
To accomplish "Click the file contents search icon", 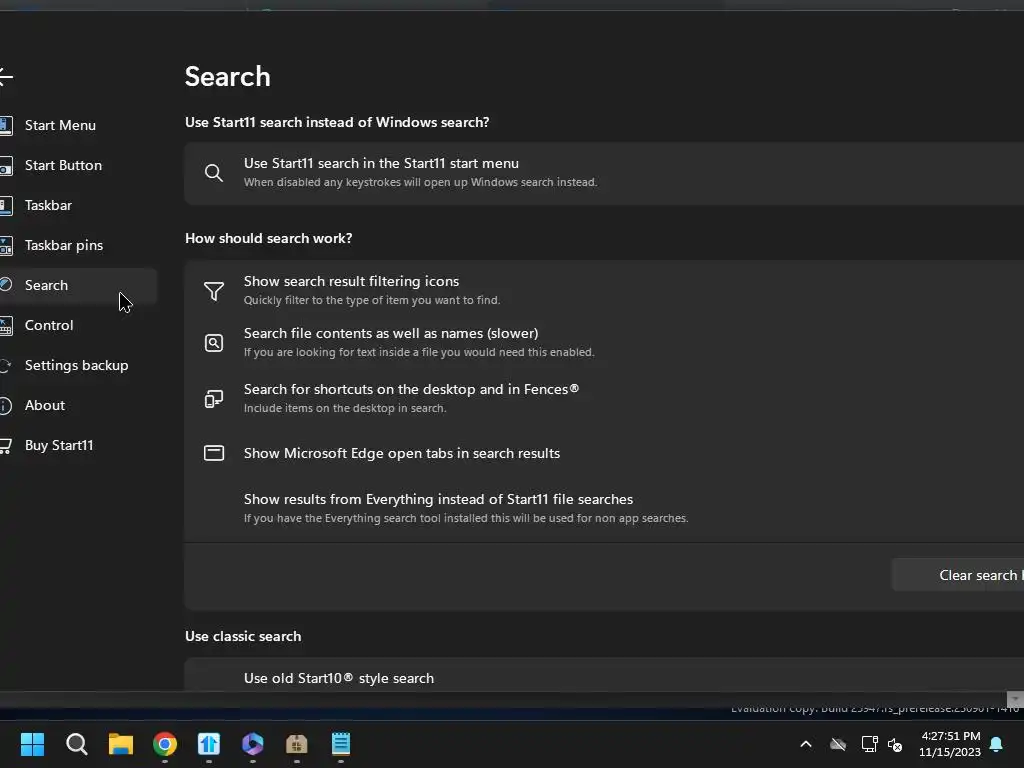I will click(x=214, y=343).
